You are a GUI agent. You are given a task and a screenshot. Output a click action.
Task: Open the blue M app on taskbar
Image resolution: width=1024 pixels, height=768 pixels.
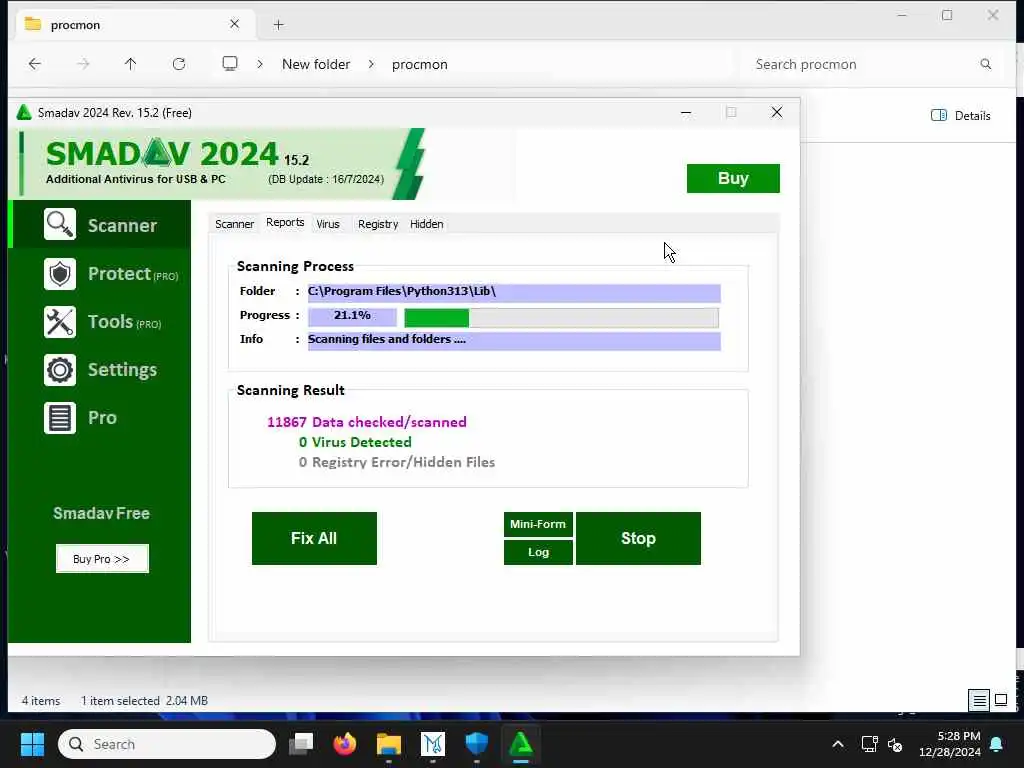(432, 744)
